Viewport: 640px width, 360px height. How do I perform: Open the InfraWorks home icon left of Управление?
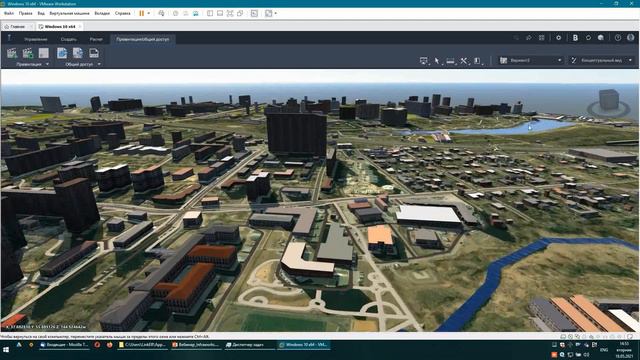pos(9,38)
